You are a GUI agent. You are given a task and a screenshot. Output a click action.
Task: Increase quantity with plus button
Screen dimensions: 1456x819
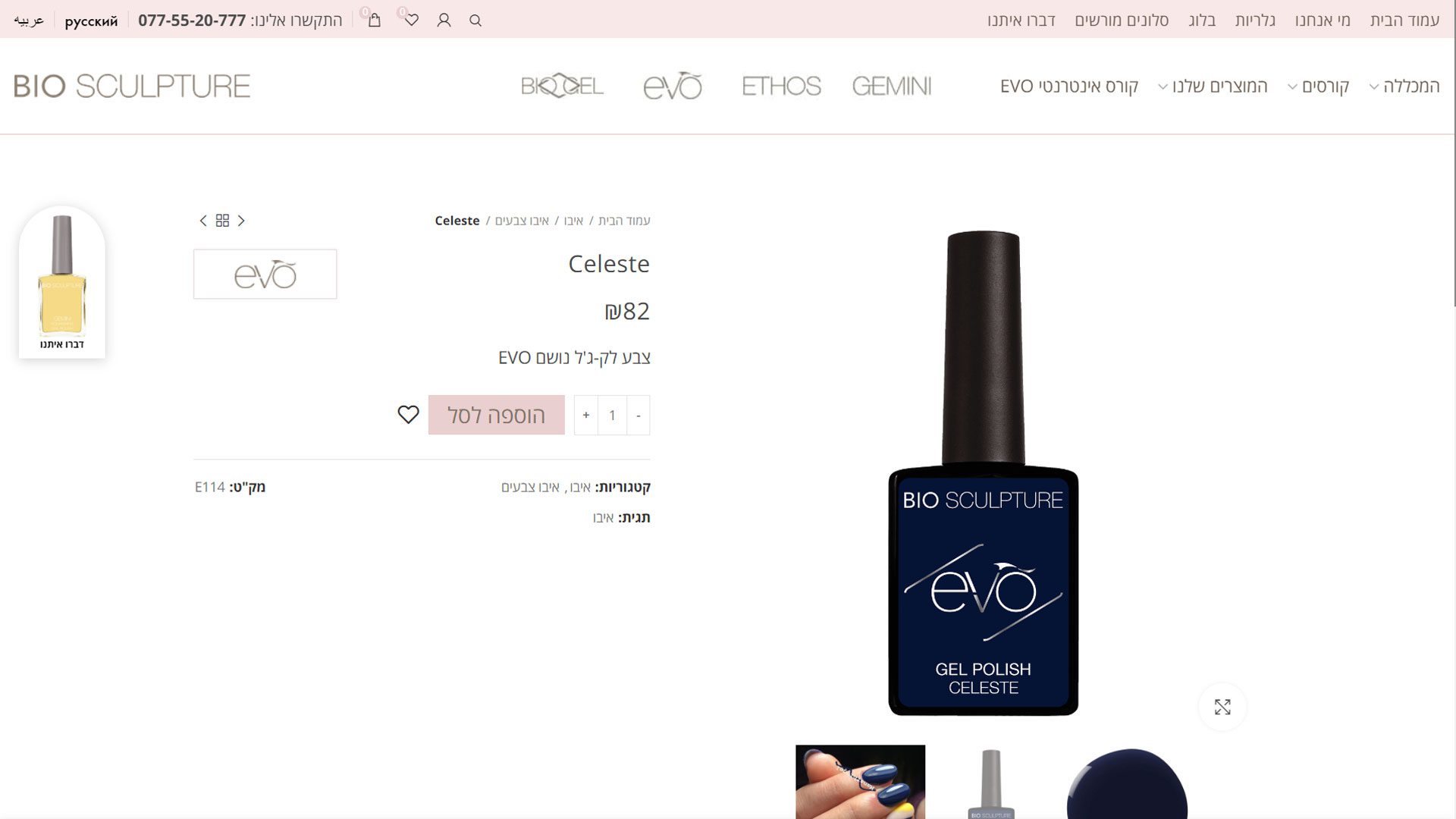tap(585, 415)
